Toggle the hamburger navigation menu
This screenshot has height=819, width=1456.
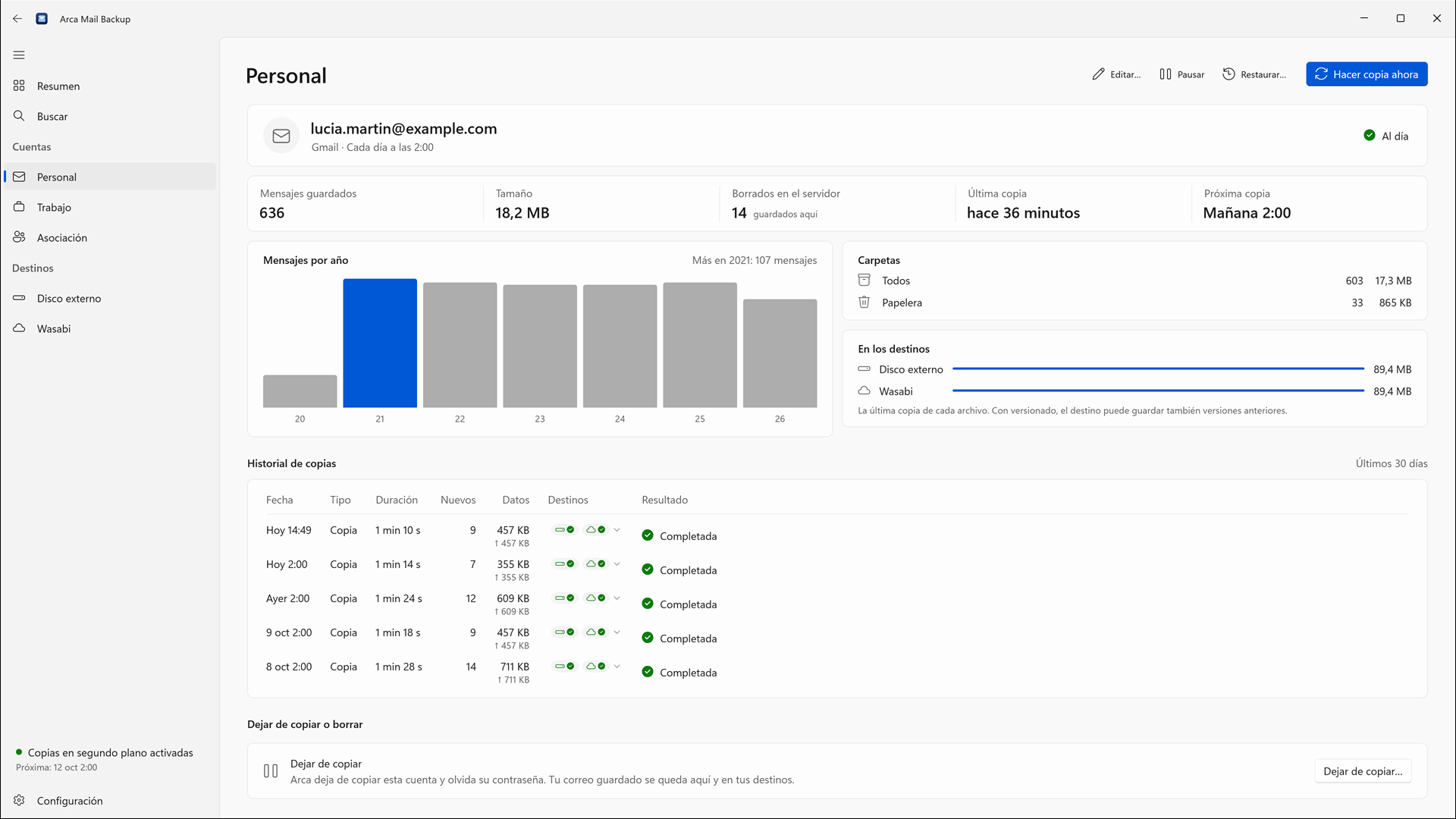tap(19, 55)
